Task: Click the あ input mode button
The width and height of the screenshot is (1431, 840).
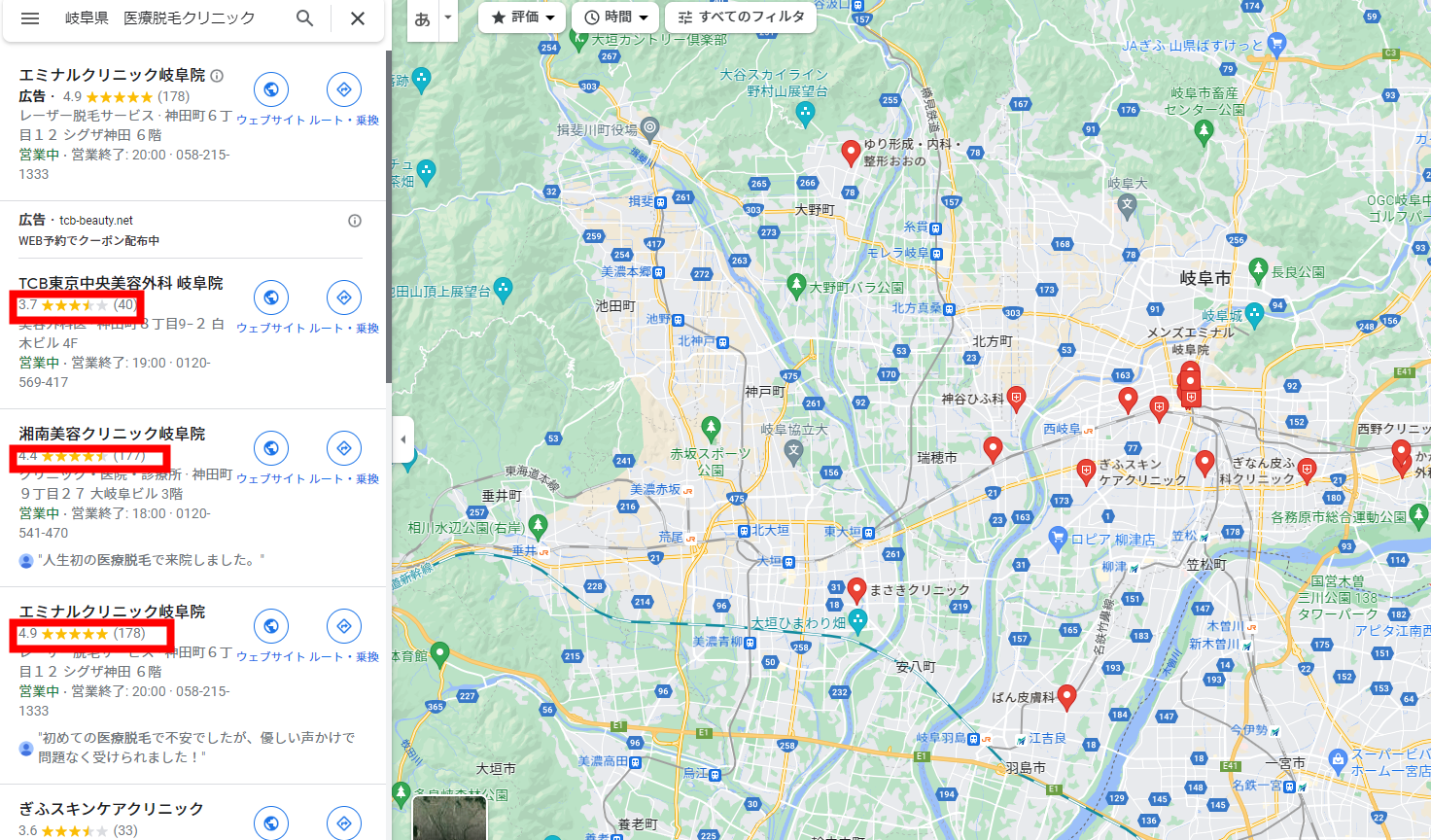Action: point(422,19)
